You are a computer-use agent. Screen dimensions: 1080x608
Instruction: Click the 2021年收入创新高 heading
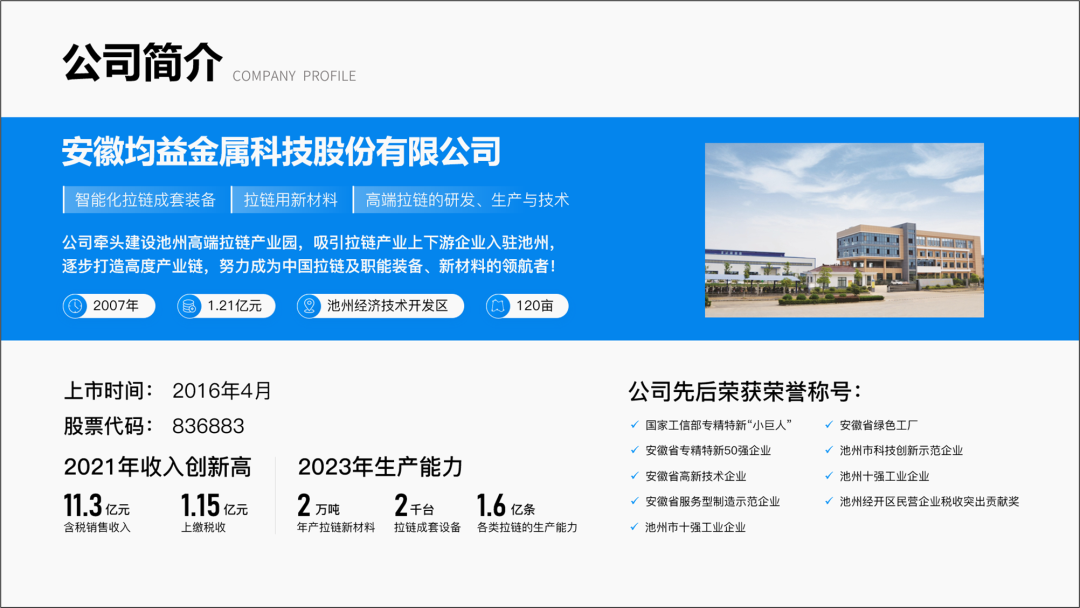[157, 467]
